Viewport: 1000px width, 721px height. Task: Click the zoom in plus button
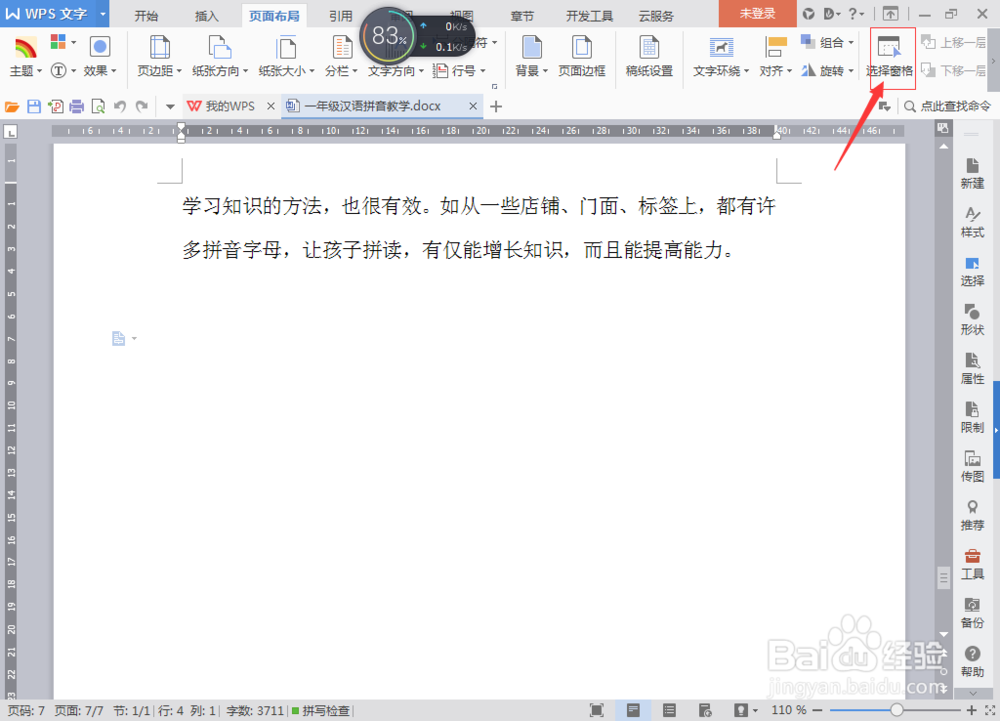pyautogui.click(x=971, y=710)
